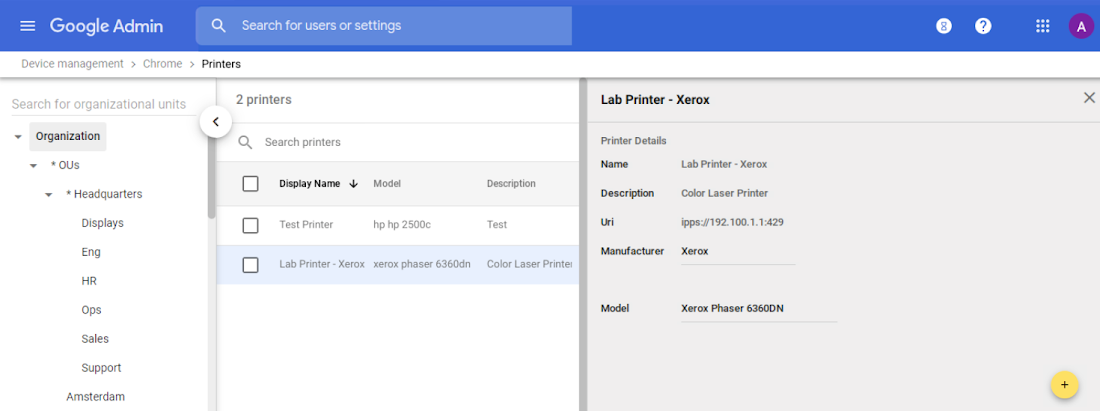
Task: Select the Support organizational unit
Action: pos(101,368)
